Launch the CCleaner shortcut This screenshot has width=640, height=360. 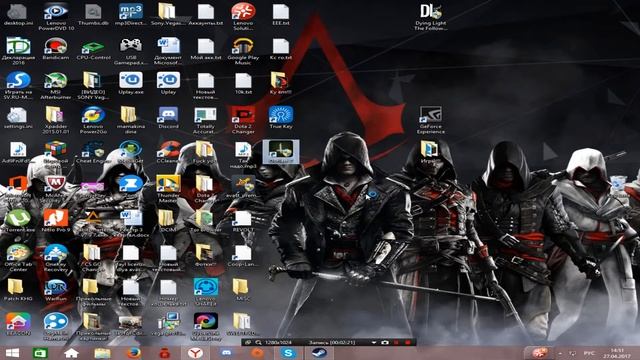pyautogui.click(x=168, y=150)
